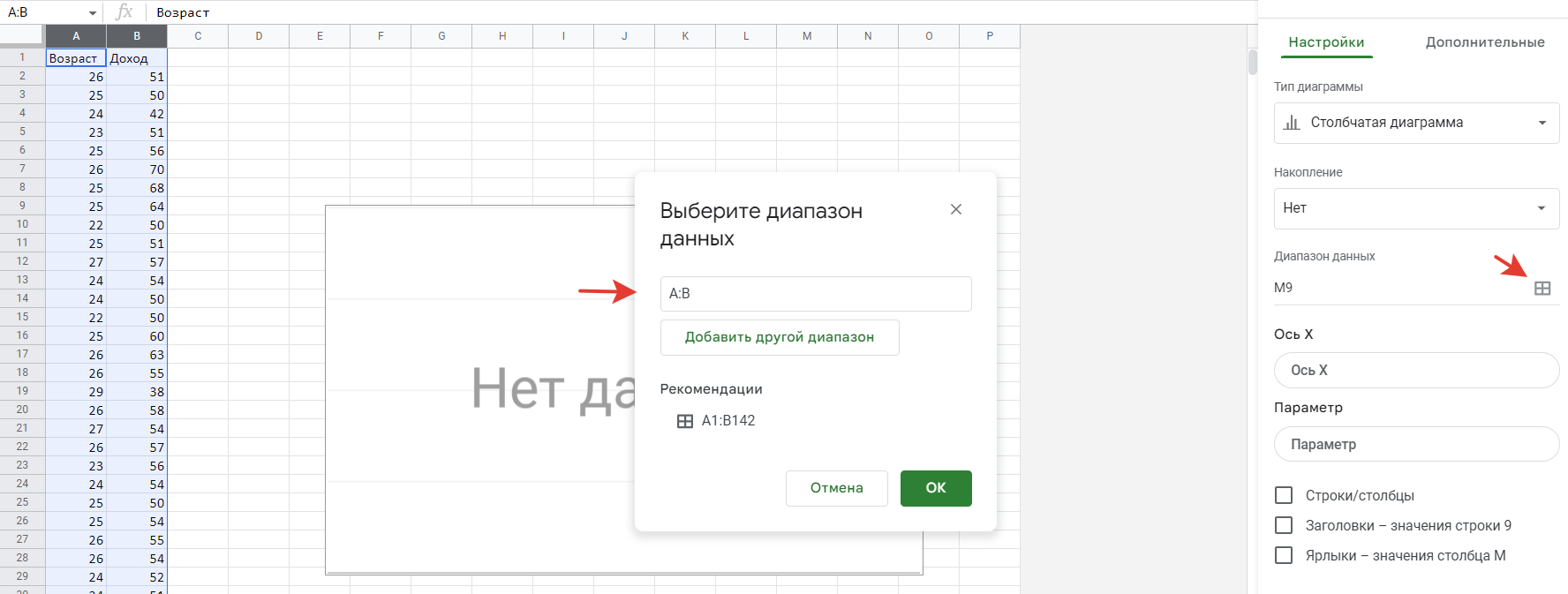The width and height of the screenshot is (1568, 594).
Task: Click the column chart icon in chart type
Action: coord(1292,123)
